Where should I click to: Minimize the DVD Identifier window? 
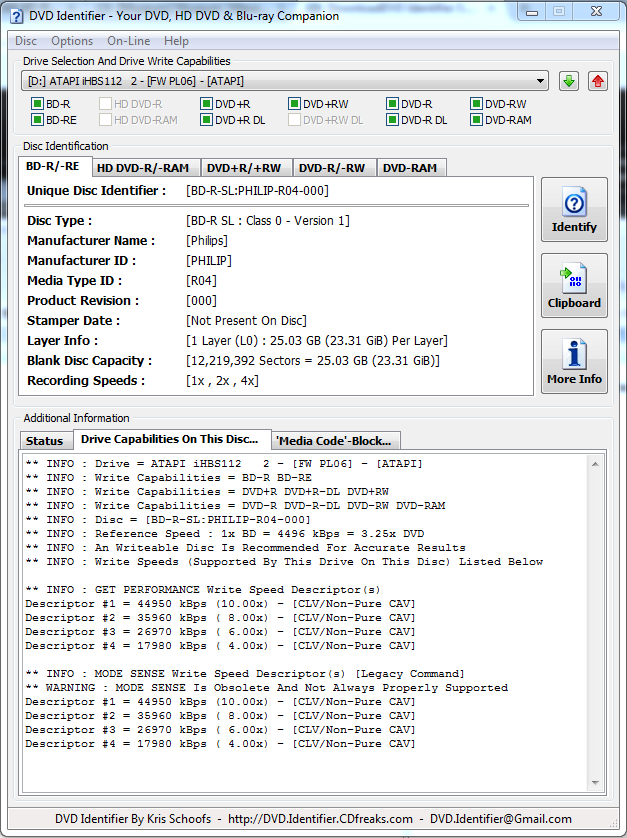pyautogui.click(x=532, y=12)
